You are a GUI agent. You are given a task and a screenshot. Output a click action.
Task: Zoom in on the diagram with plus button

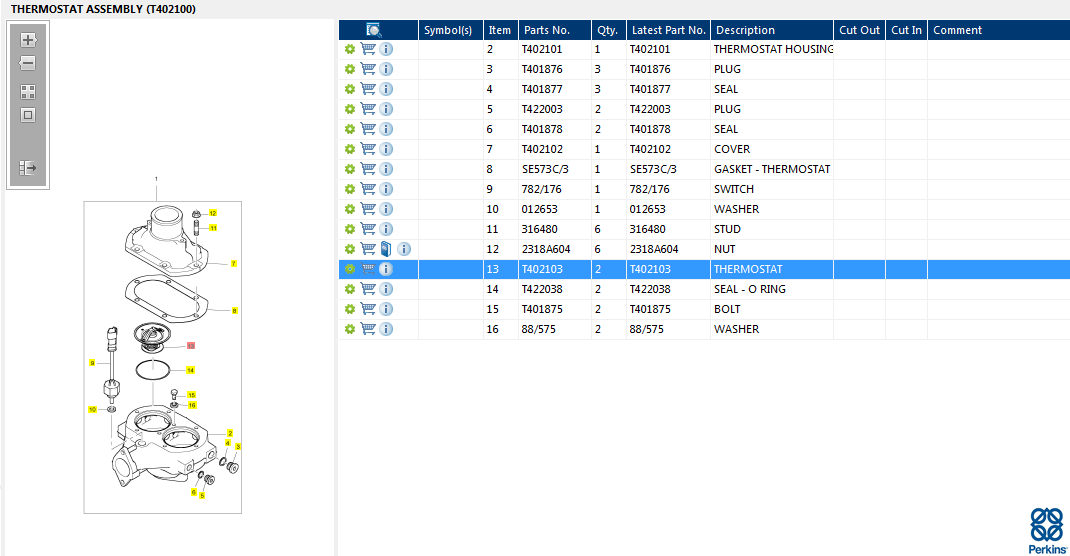tap(28, 40)
